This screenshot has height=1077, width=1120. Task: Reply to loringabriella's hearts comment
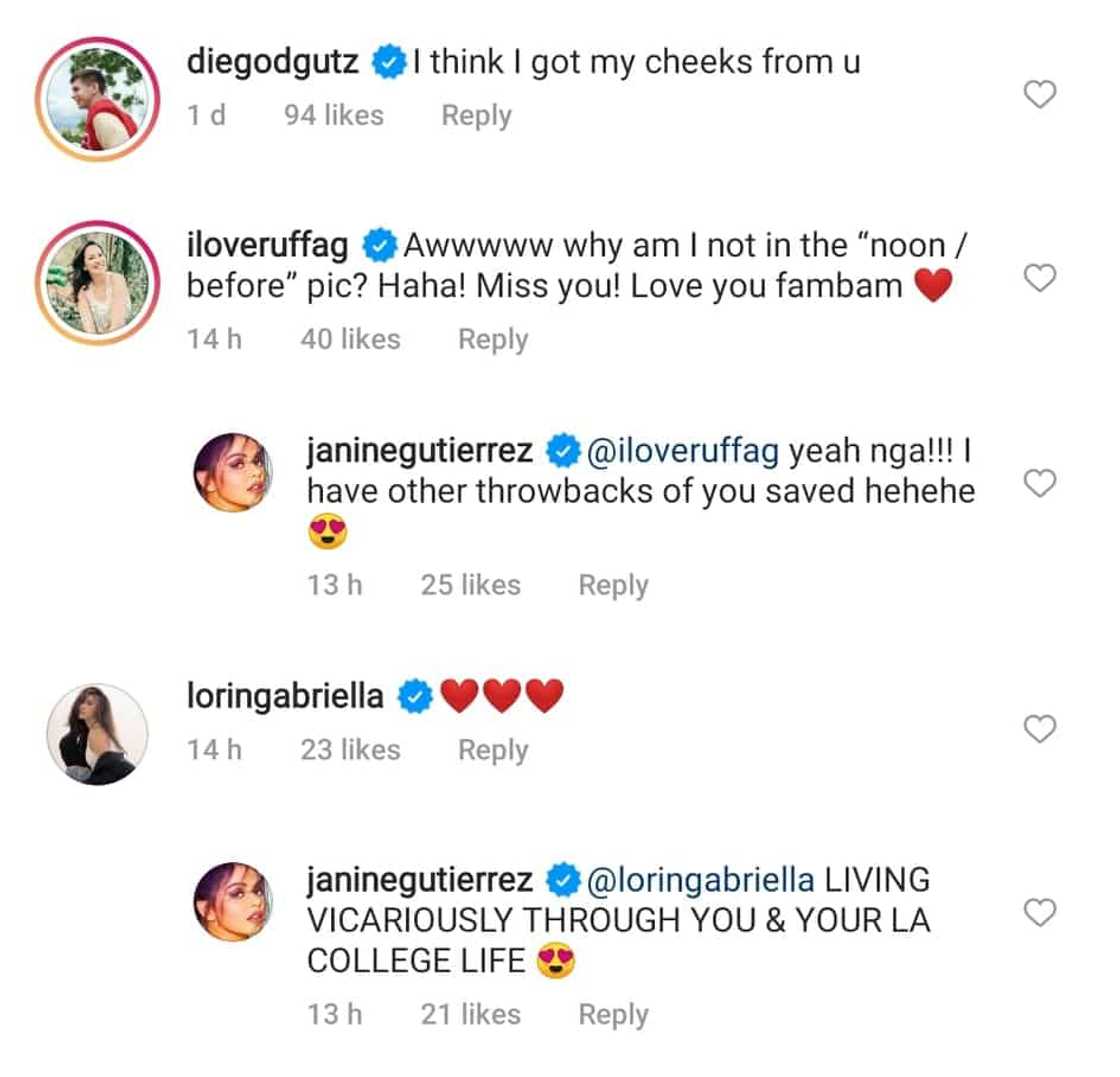point(493,750)
